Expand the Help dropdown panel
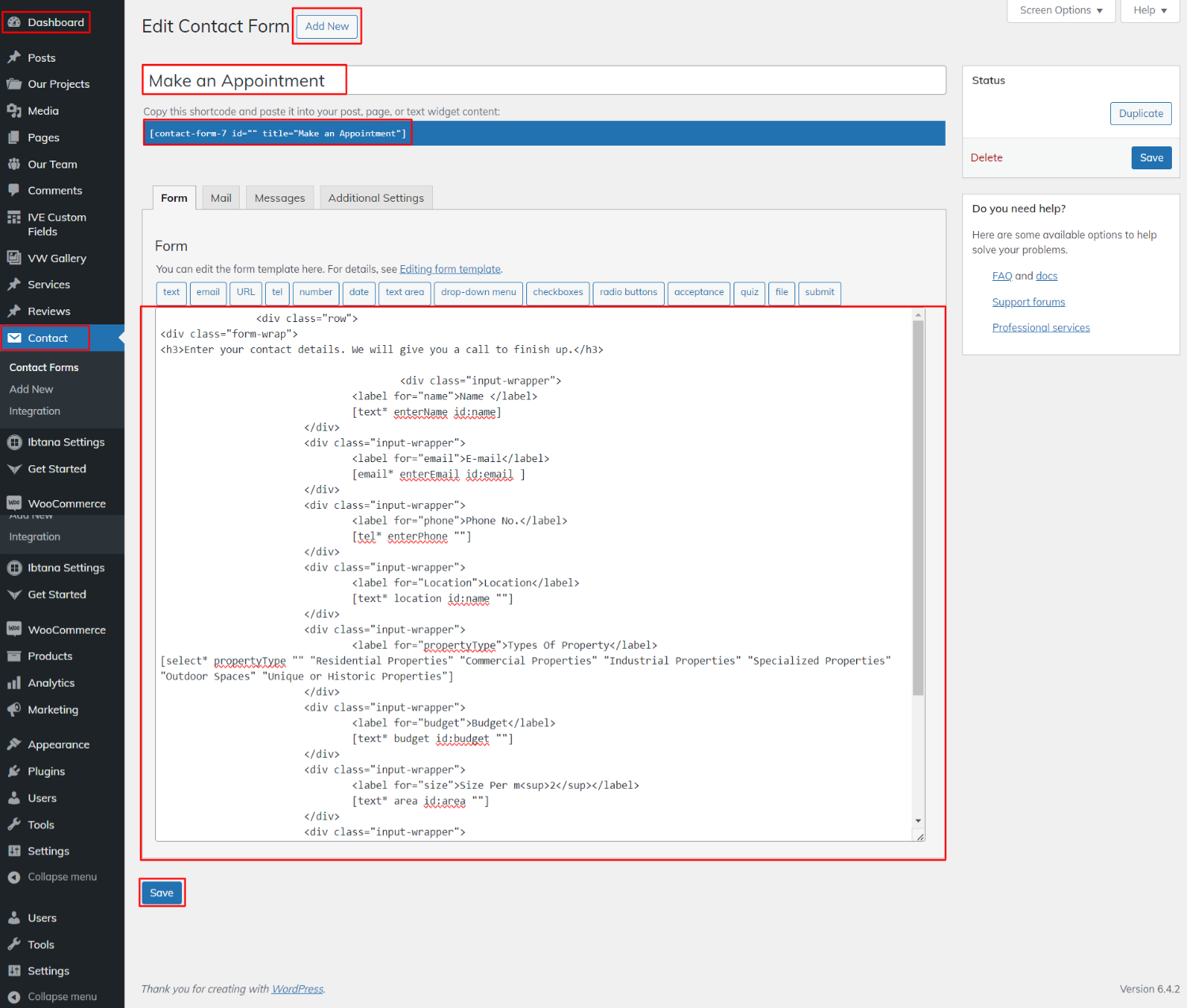Image resolution: width=1187 pixels, height=1008 pixels. coord(1150,10)
